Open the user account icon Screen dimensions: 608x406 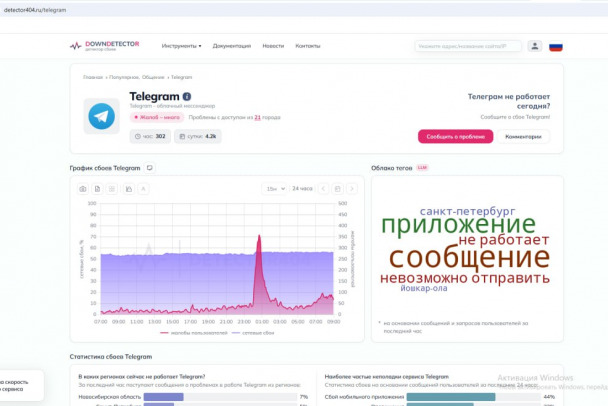[x=535, y=45]
